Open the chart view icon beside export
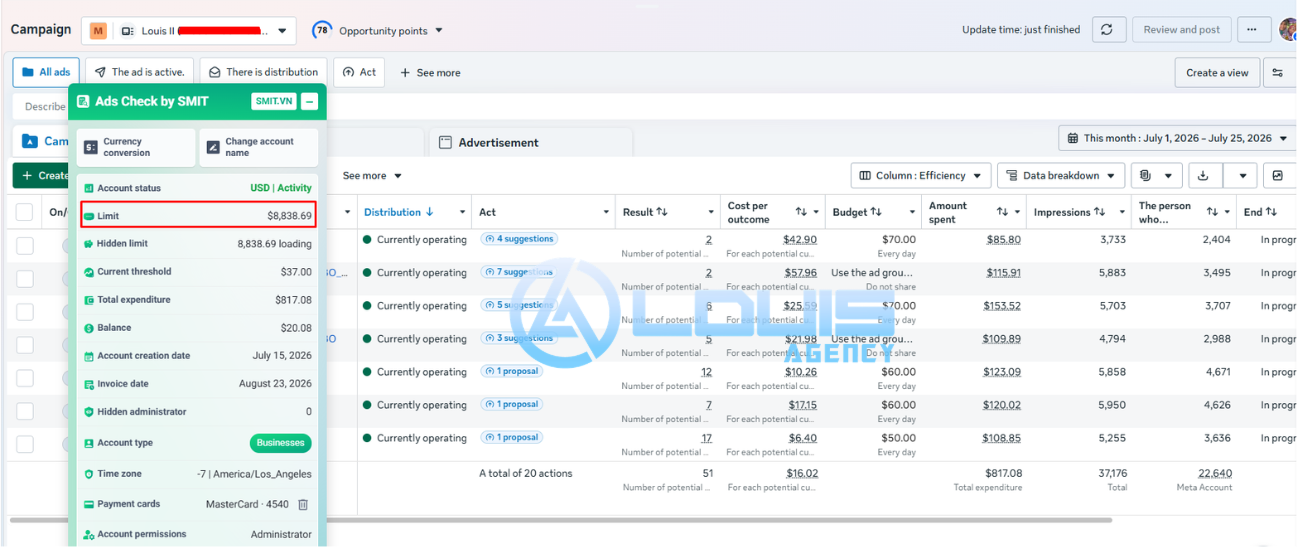 (x=1277, y=176)
